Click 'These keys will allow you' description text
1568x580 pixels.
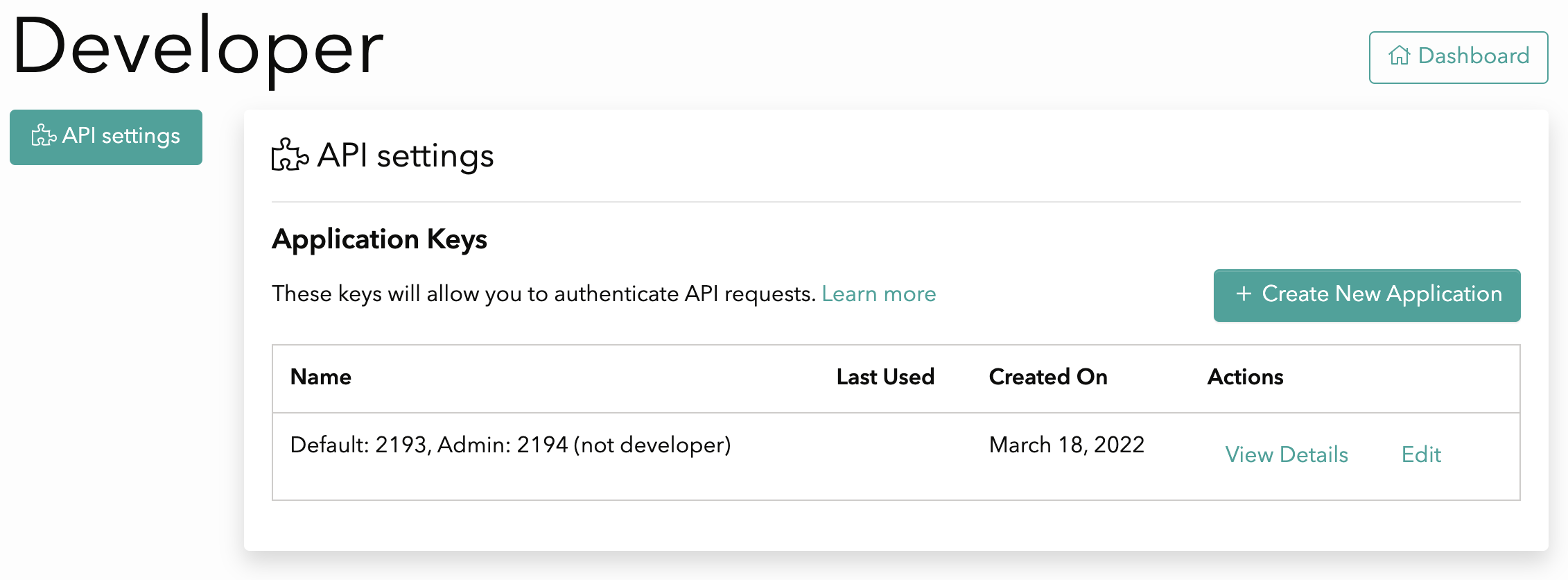[x=543, y=294]
